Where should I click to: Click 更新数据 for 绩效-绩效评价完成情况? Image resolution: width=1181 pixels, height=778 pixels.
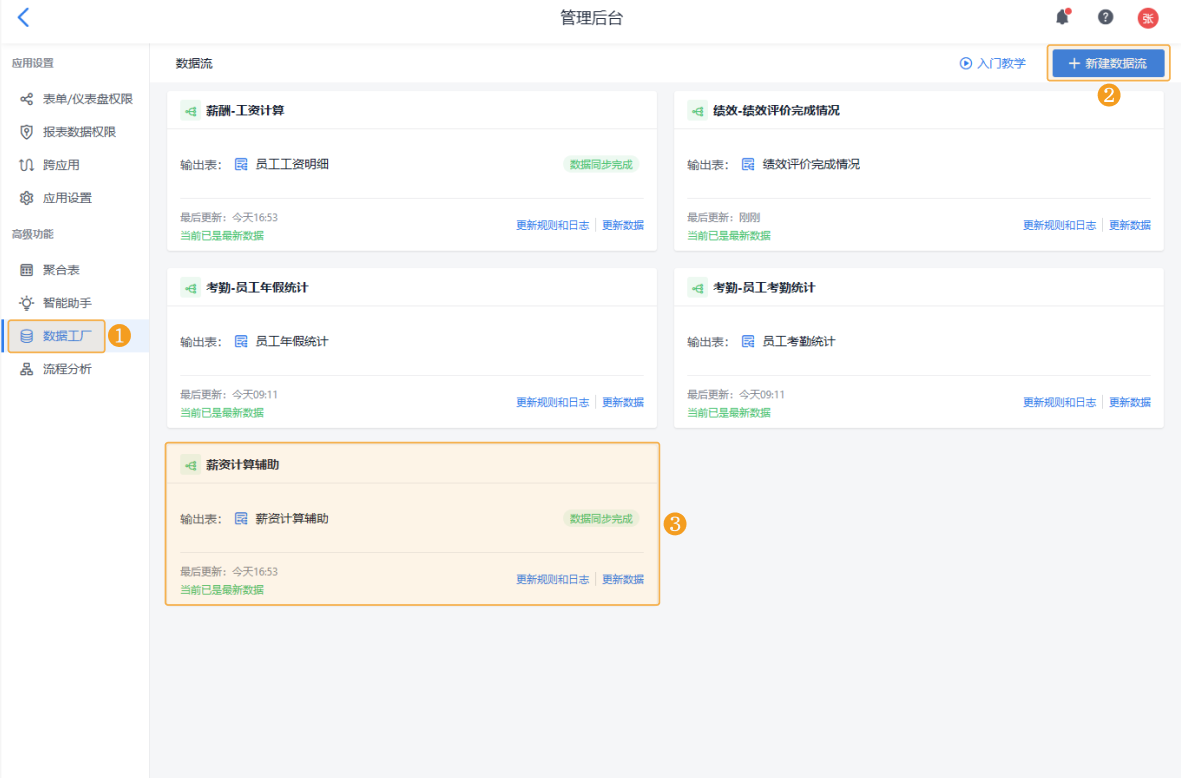tap(1130, 225)
